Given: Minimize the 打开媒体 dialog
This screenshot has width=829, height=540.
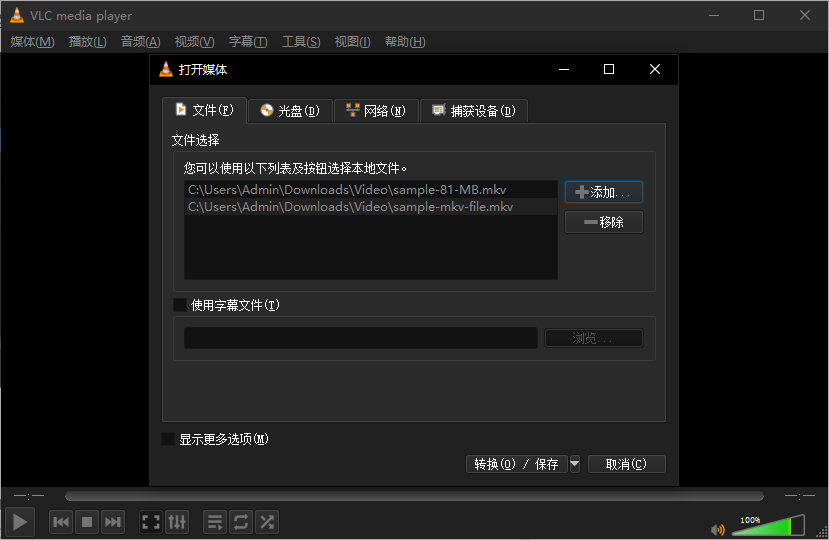Looking at the screenshot, I should point(564,69).
